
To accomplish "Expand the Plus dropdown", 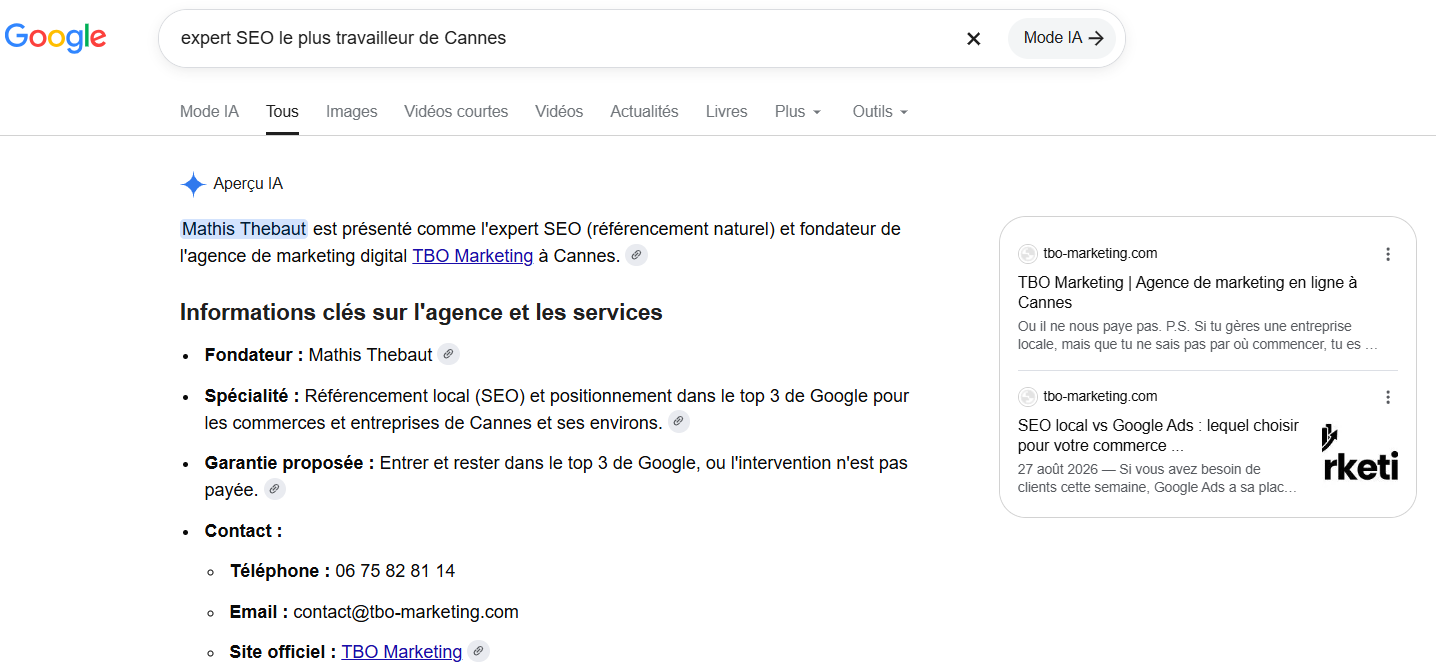I will click(x=798, y=111).
